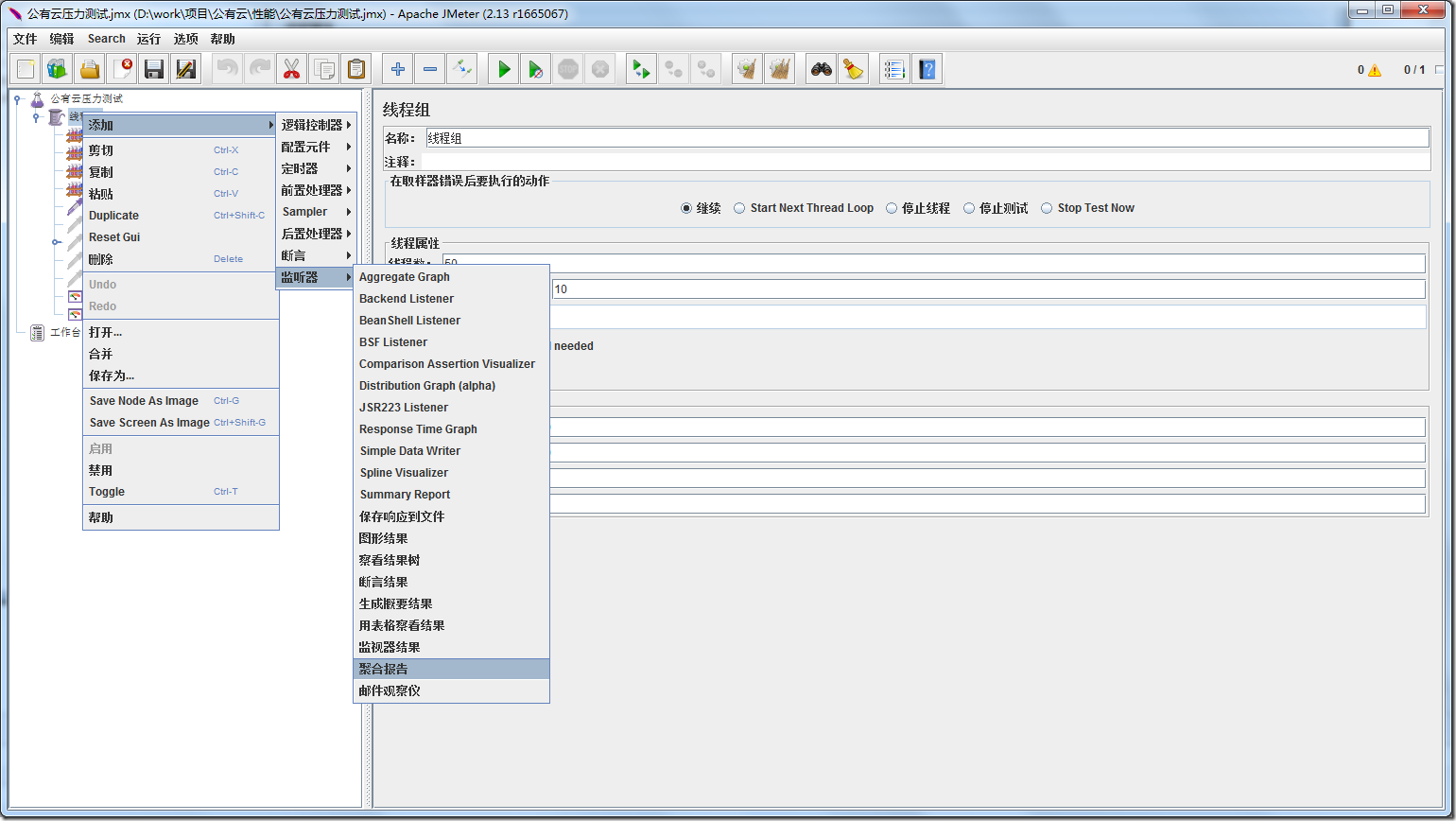Click the Clear results icon
The width and height of the screenshot is (1456, 821).
(x=748, y=69)
